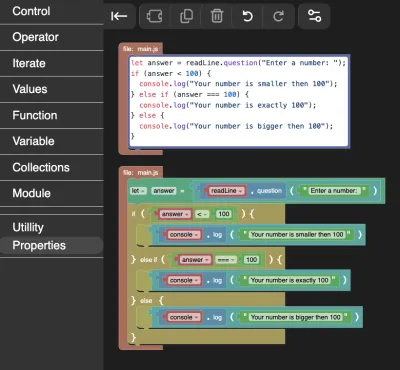Open console dropdown in the 'smaller then 100' block
This screenshot has width=400, height=370.
click(x=184, y=235)
